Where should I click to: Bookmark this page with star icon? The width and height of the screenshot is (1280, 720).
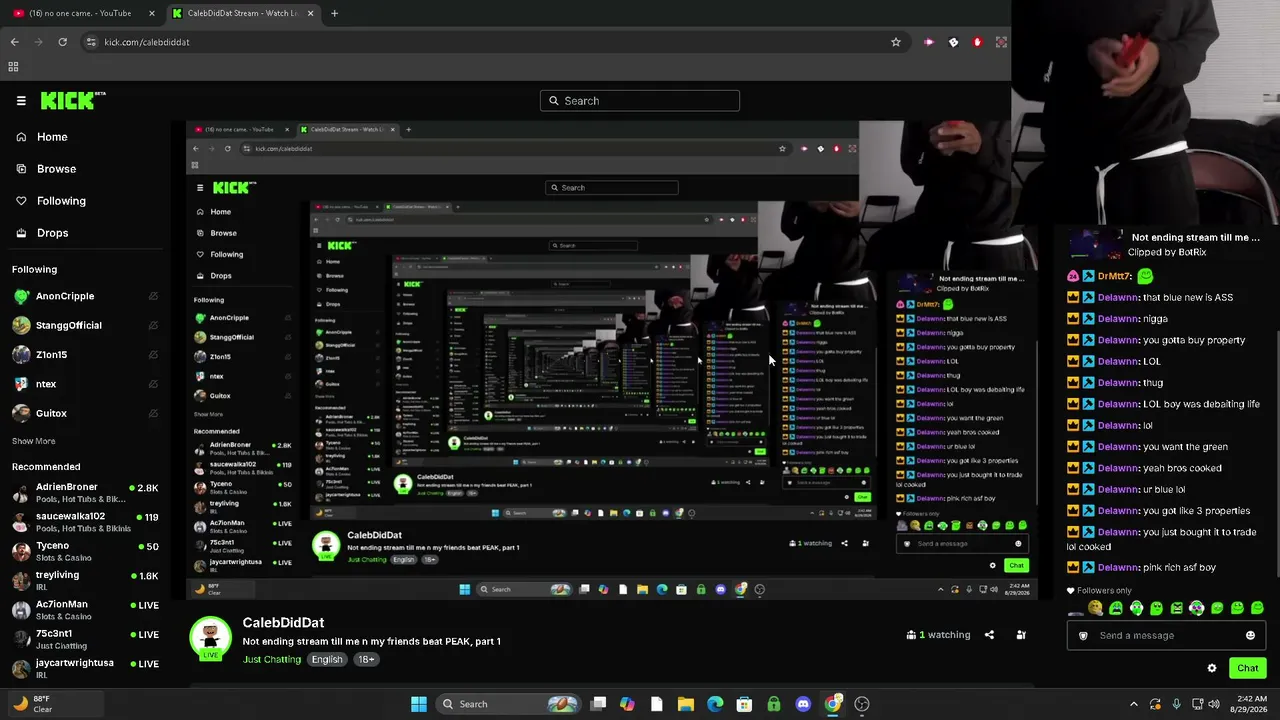click(x=896, y=42)
